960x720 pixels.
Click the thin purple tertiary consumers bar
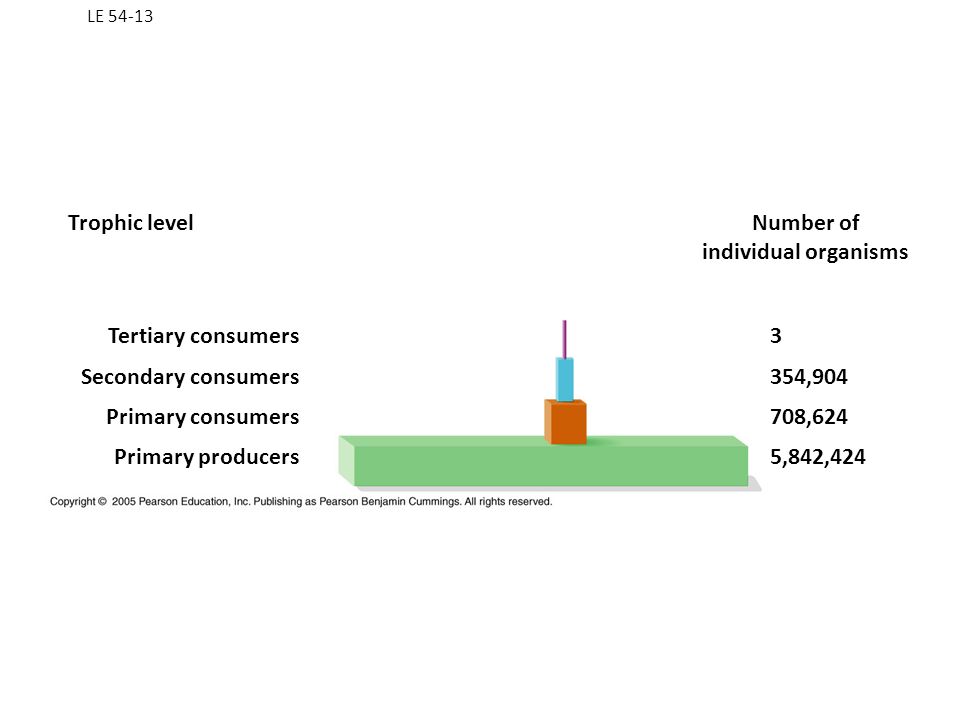click(x=564, y=339)
